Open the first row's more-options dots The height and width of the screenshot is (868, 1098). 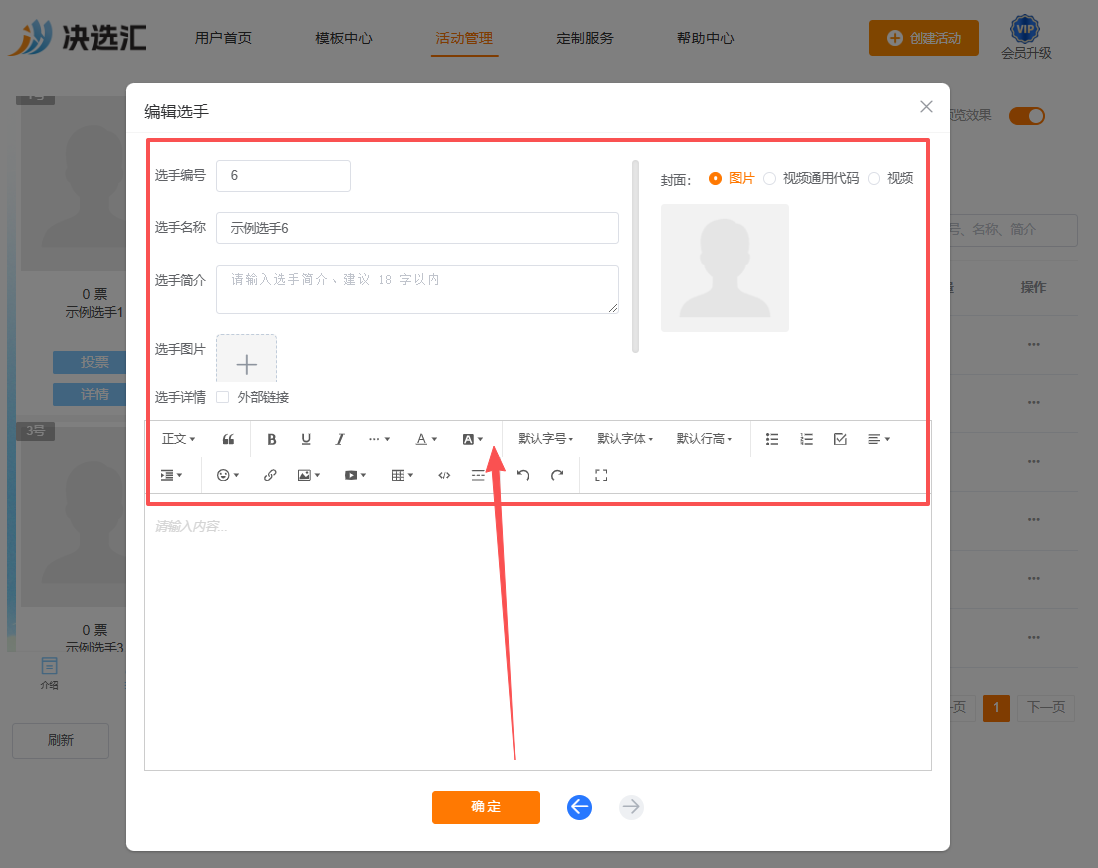point(1034,344)
